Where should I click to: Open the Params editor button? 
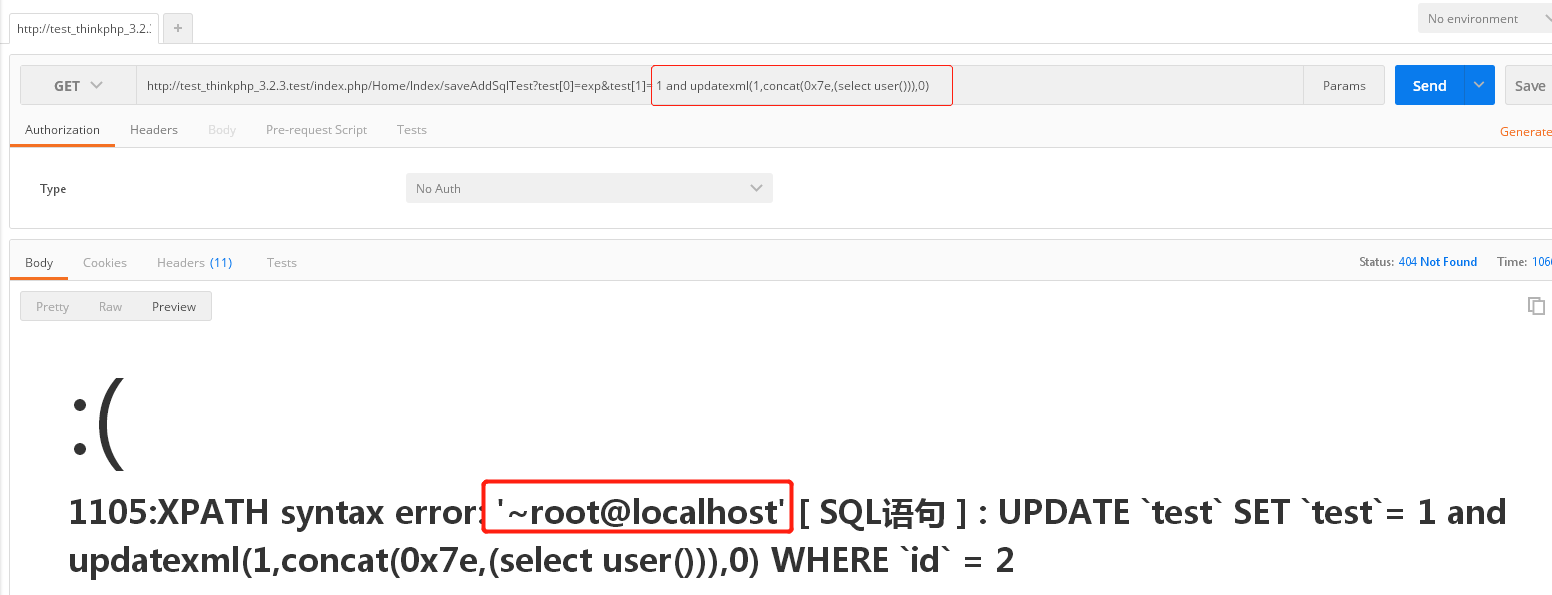point(1344,86)
